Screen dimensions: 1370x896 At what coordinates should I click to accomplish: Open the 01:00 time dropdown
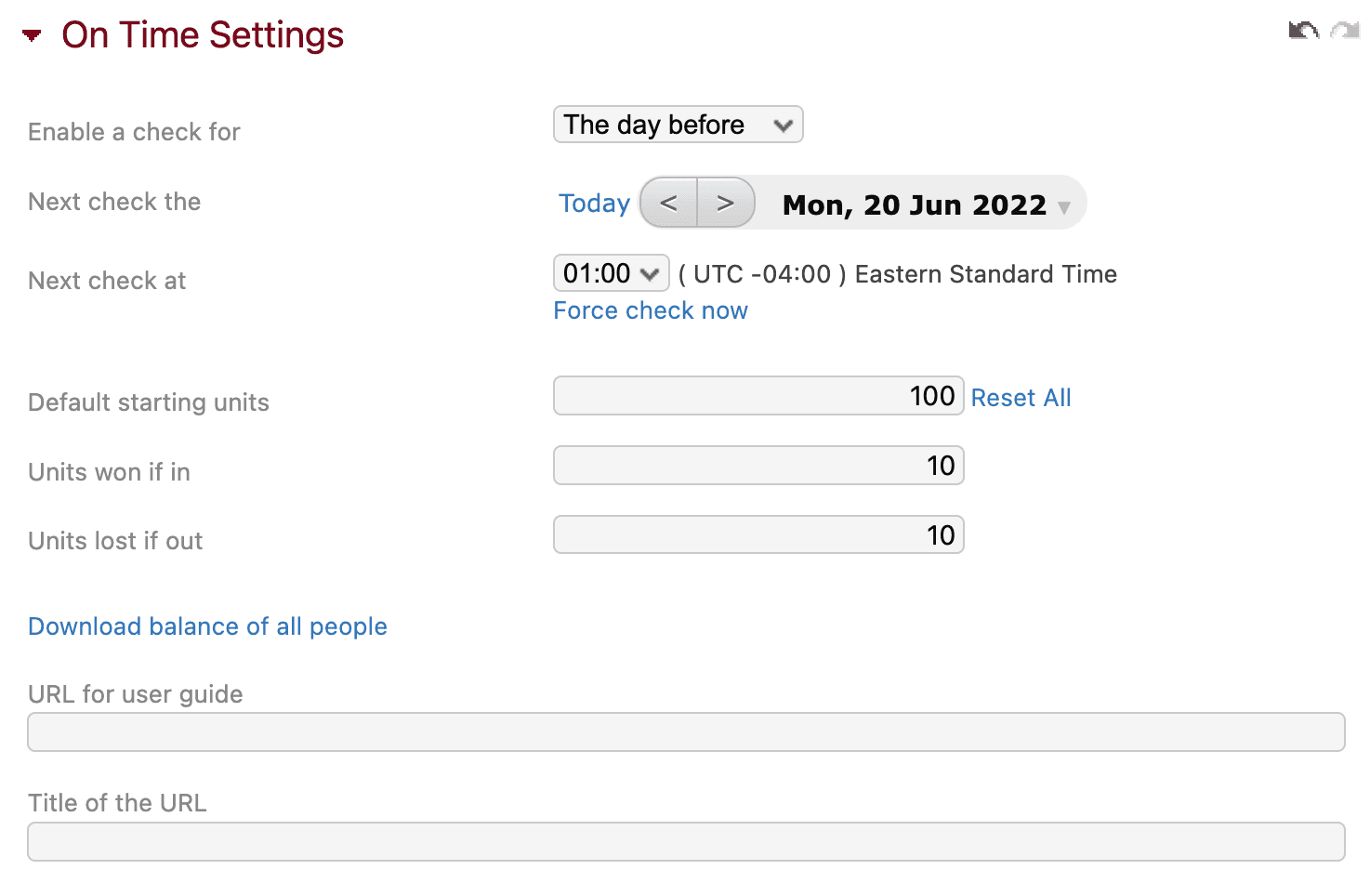click(x=611, y=272)
